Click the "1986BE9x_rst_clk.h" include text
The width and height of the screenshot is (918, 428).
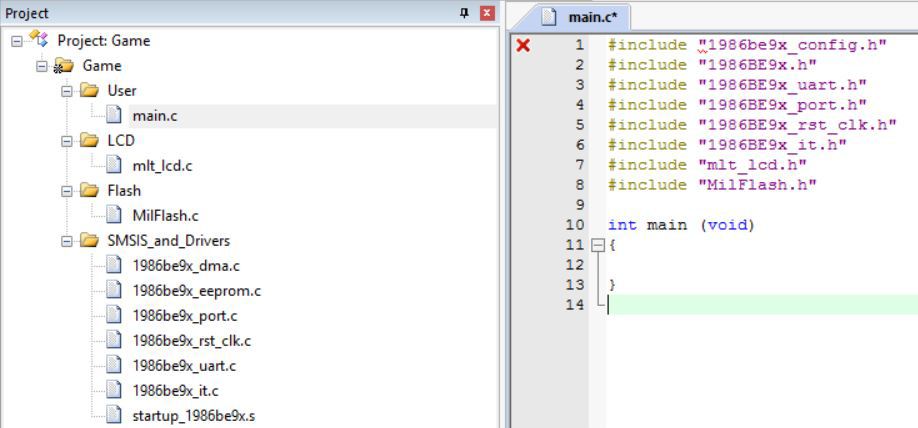[797, 125]
